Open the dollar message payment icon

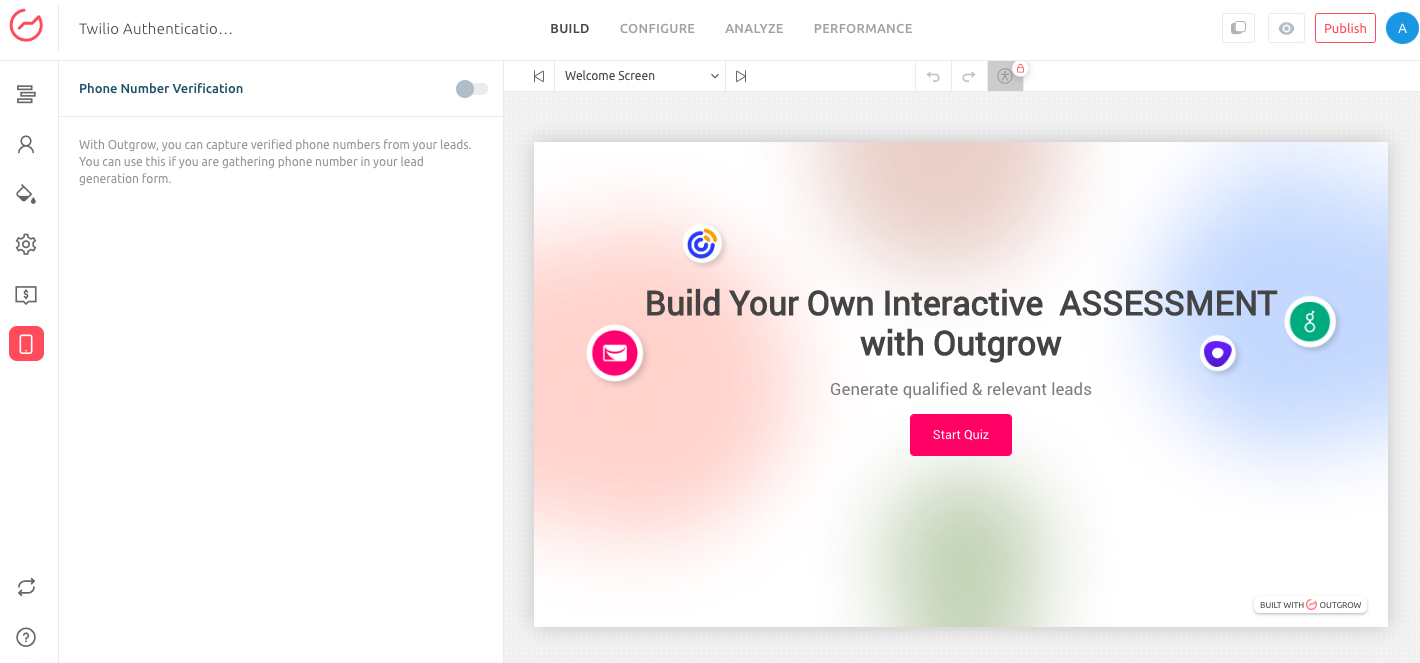pos(26,295)
